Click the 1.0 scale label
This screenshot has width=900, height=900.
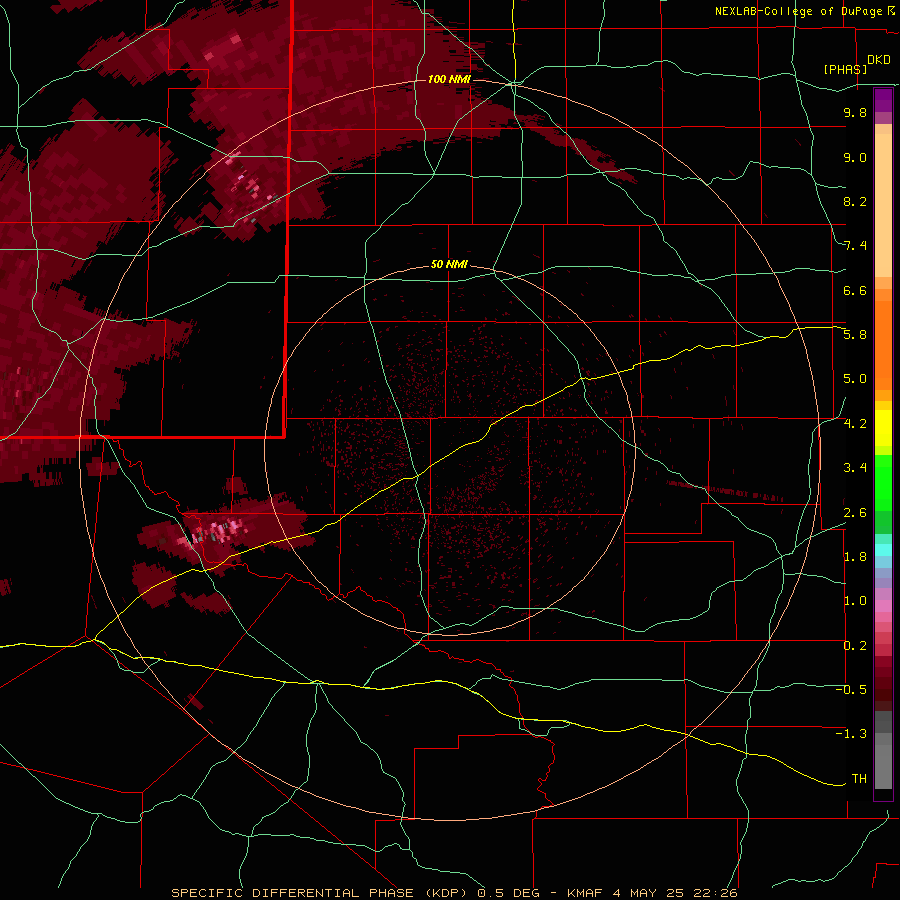855,601
